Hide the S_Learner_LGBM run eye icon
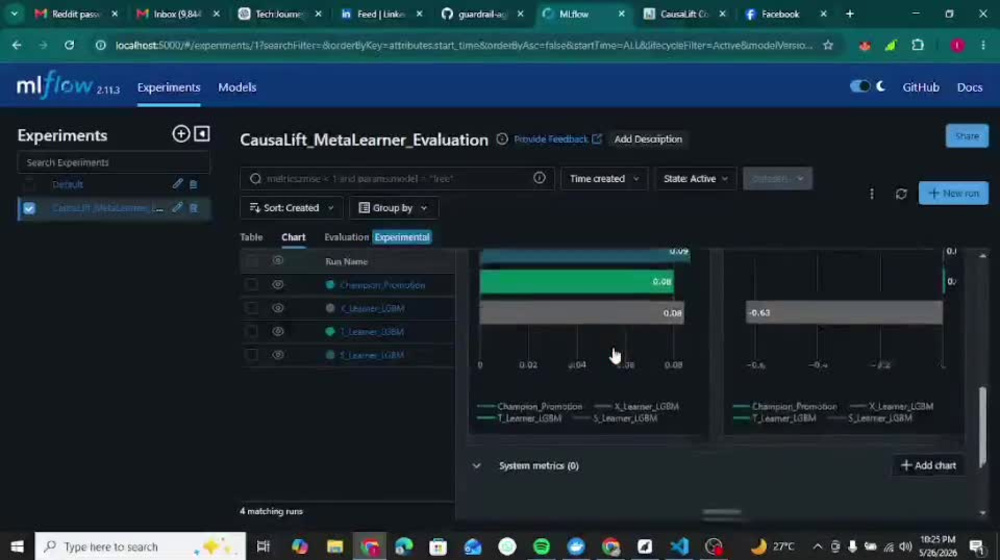The width and height of the screenshot is (1000, 560). 278,355
